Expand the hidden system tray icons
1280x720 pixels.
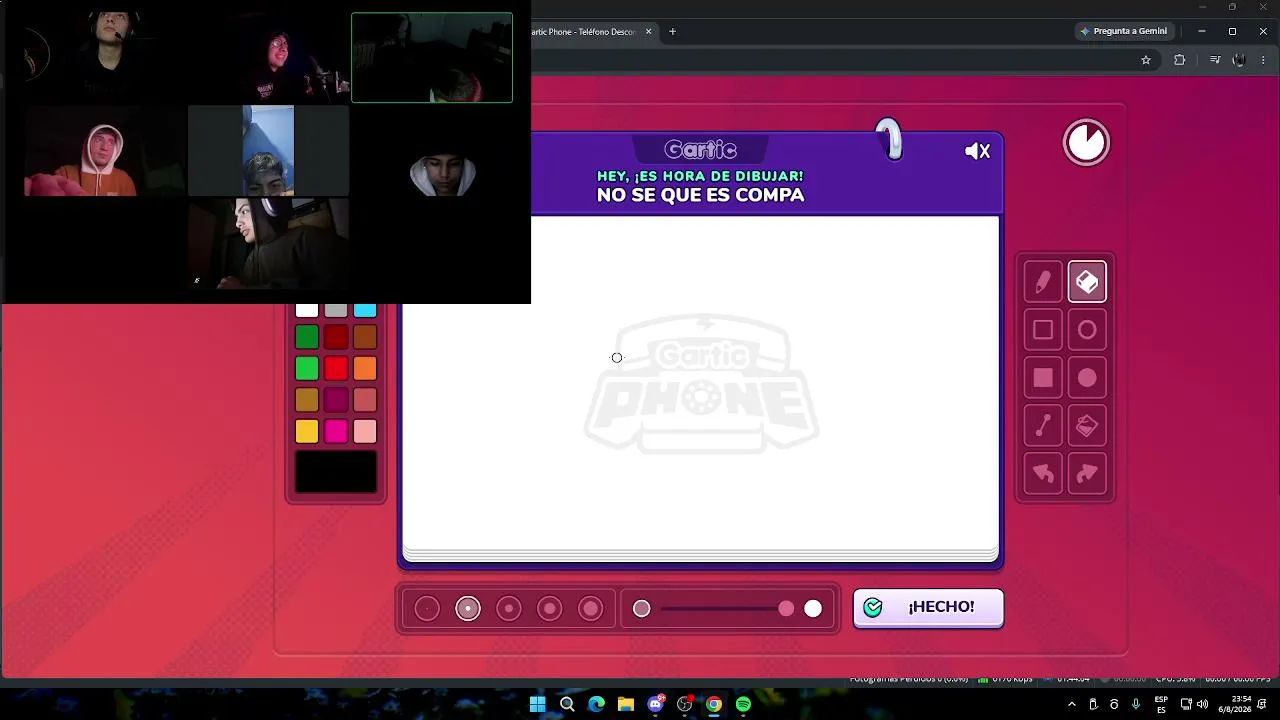click(1072, 704)
